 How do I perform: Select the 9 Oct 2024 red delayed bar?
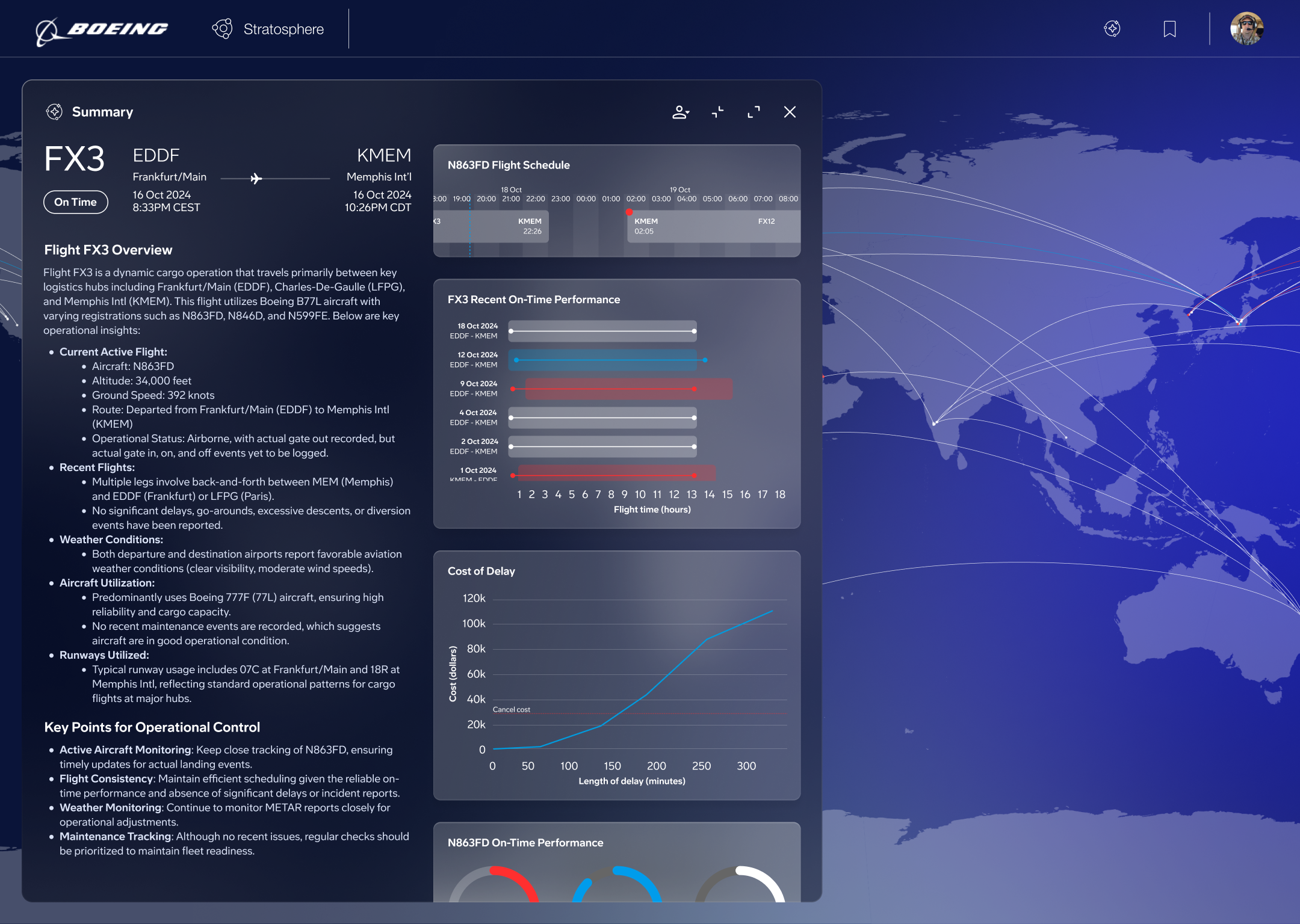coord(629,389)
